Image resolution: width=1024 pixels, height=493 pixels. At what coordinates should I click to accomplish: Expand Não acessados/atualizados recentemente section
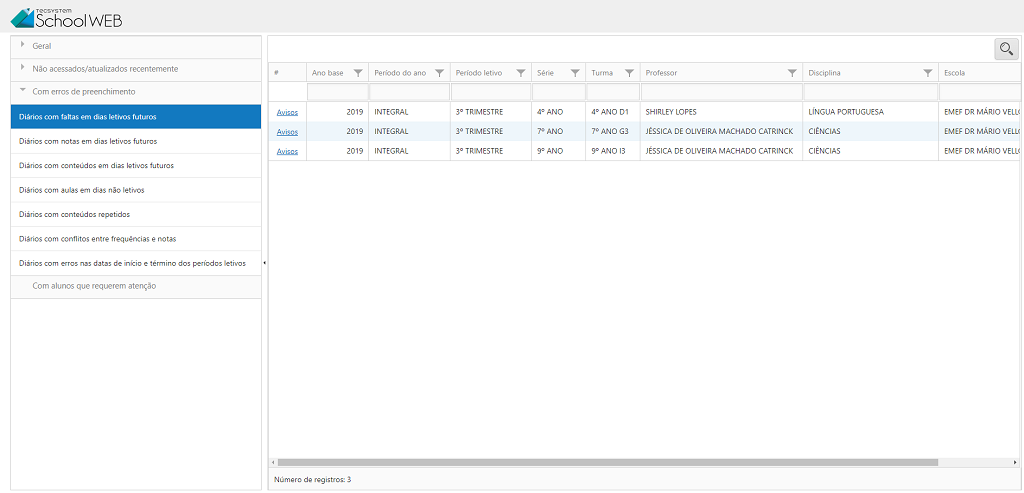105,69
